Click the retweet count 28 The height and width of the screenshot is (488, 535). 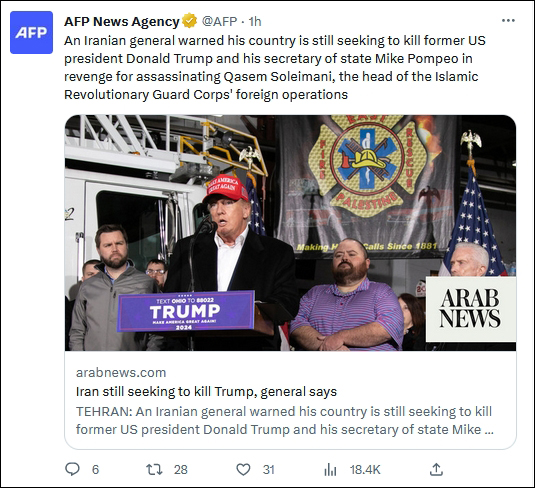point(180,470)
